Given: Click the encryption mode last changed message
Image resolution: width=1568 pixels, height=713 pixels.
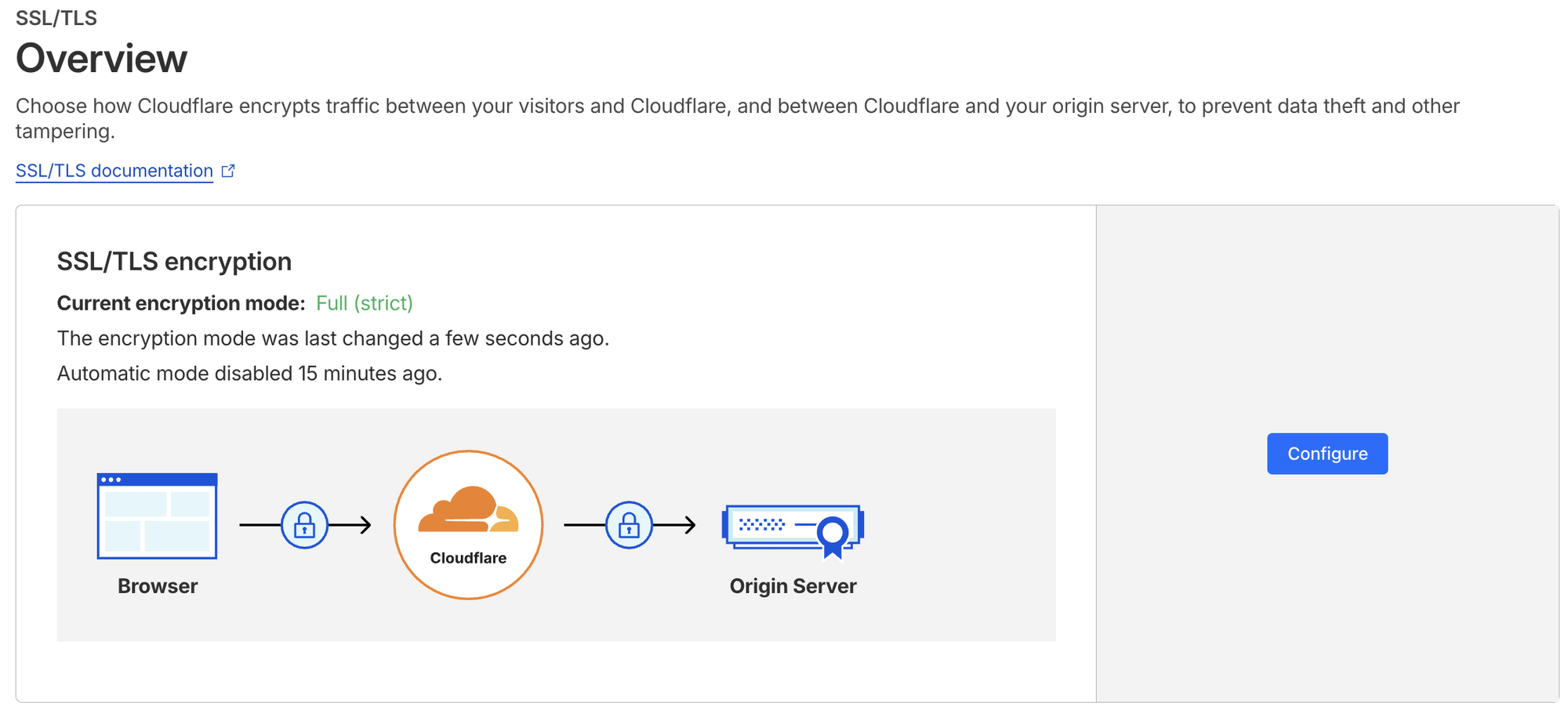Looking at the screenshot, I should [x=333, y=338].
